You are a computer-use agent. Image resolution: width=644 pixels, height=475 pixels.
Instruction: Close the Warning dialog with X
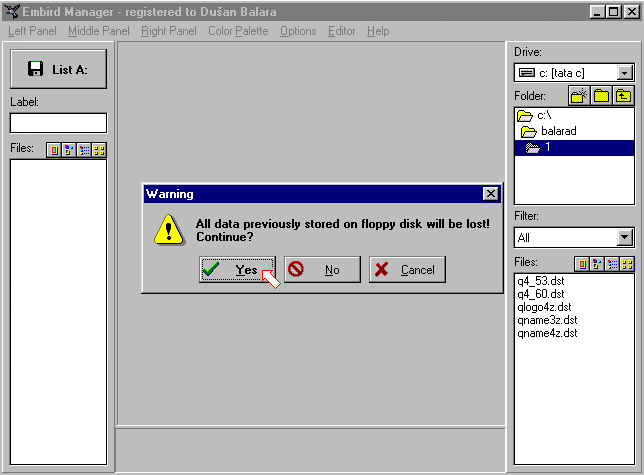490,193
